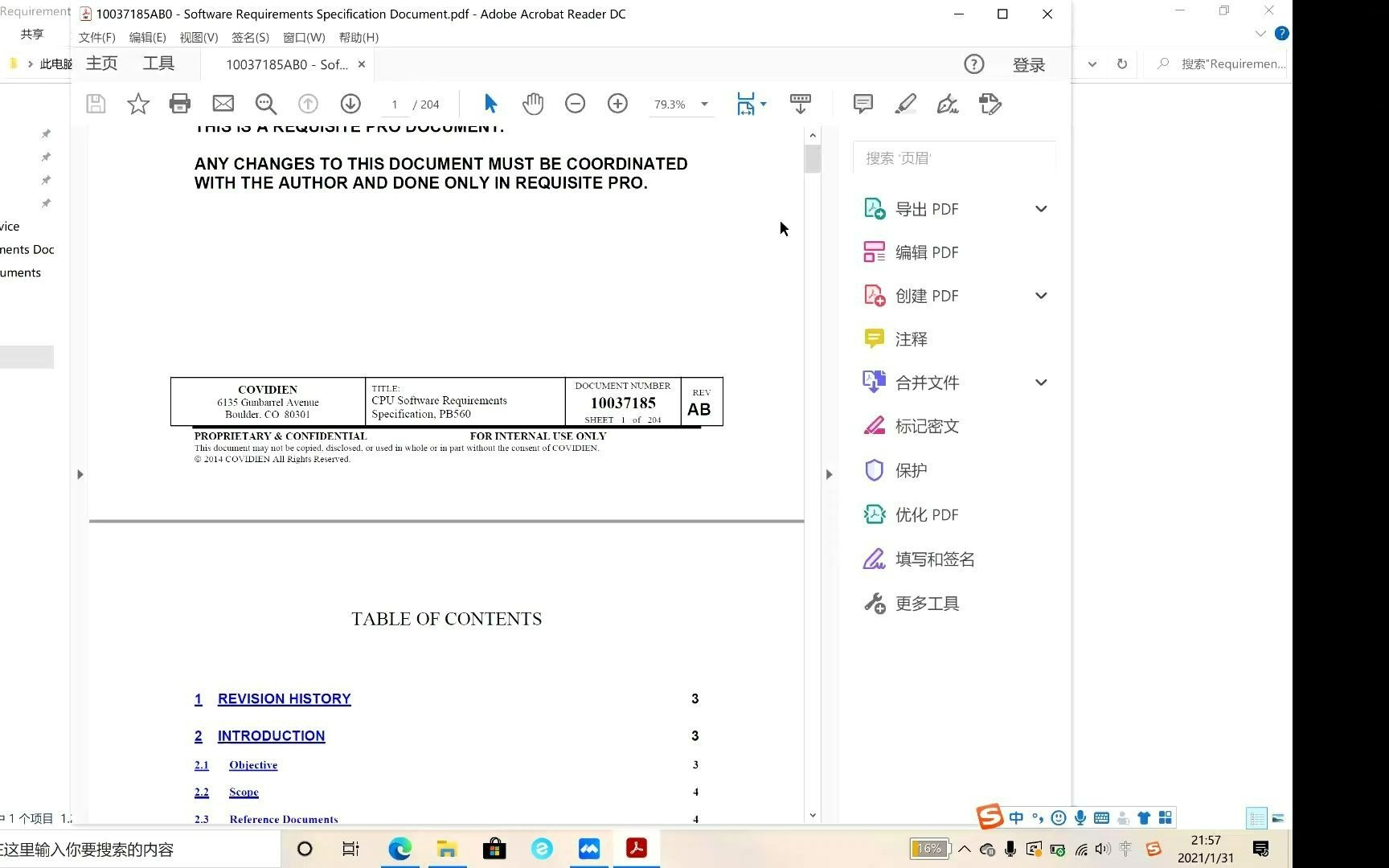Expand 导出 PDF chevron
1389x868 pixels.
click(1041, 209)
